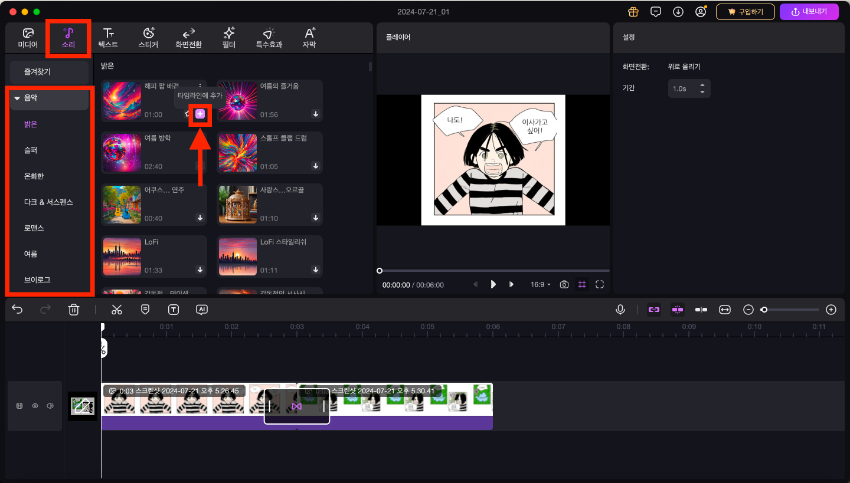Switch to the 텍스트 tab
The width and height of the screenshot is (850, 483).
[107, 38]
